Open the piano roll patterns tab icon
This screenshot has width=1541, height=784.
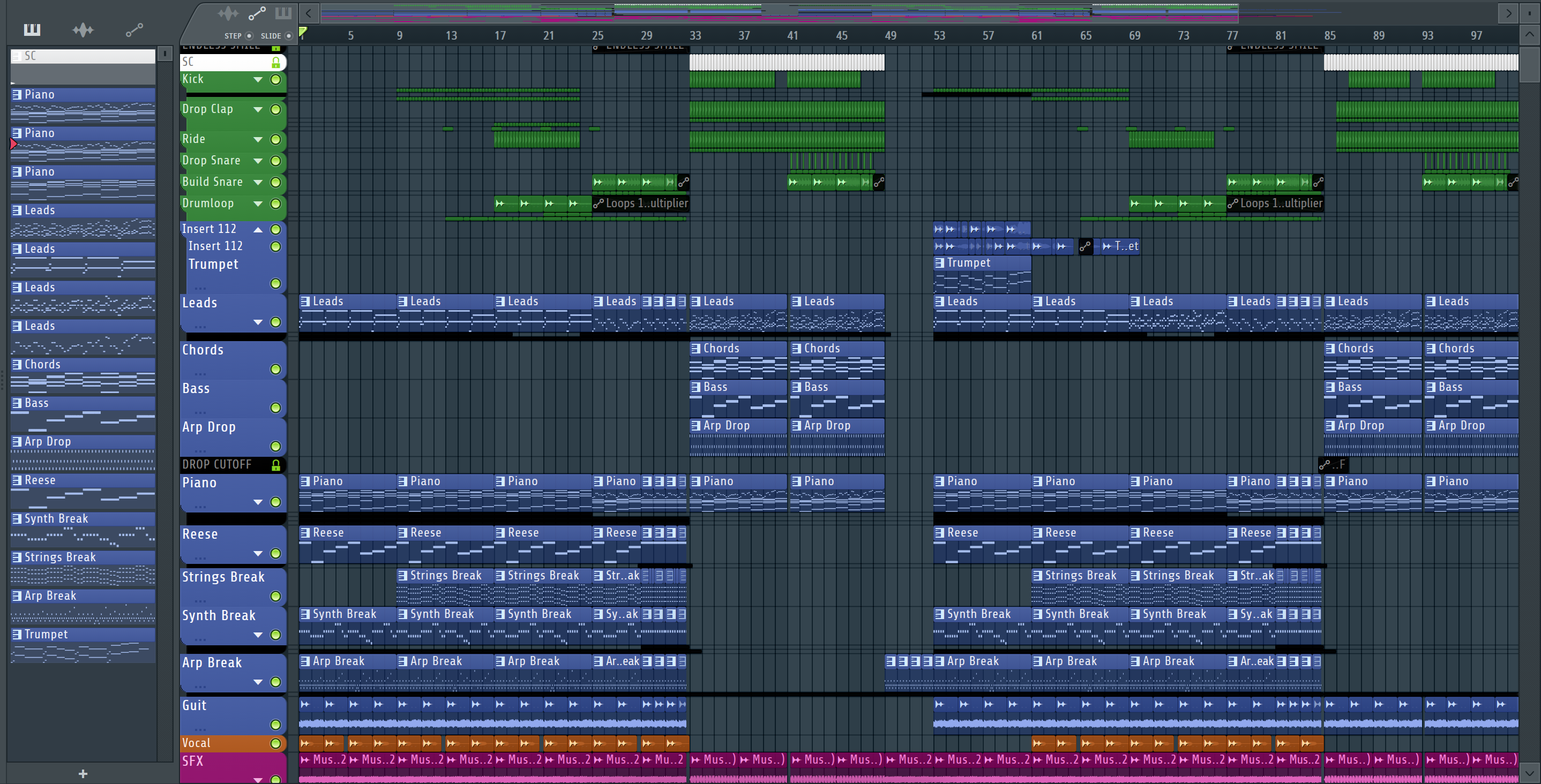pos(32,29)
